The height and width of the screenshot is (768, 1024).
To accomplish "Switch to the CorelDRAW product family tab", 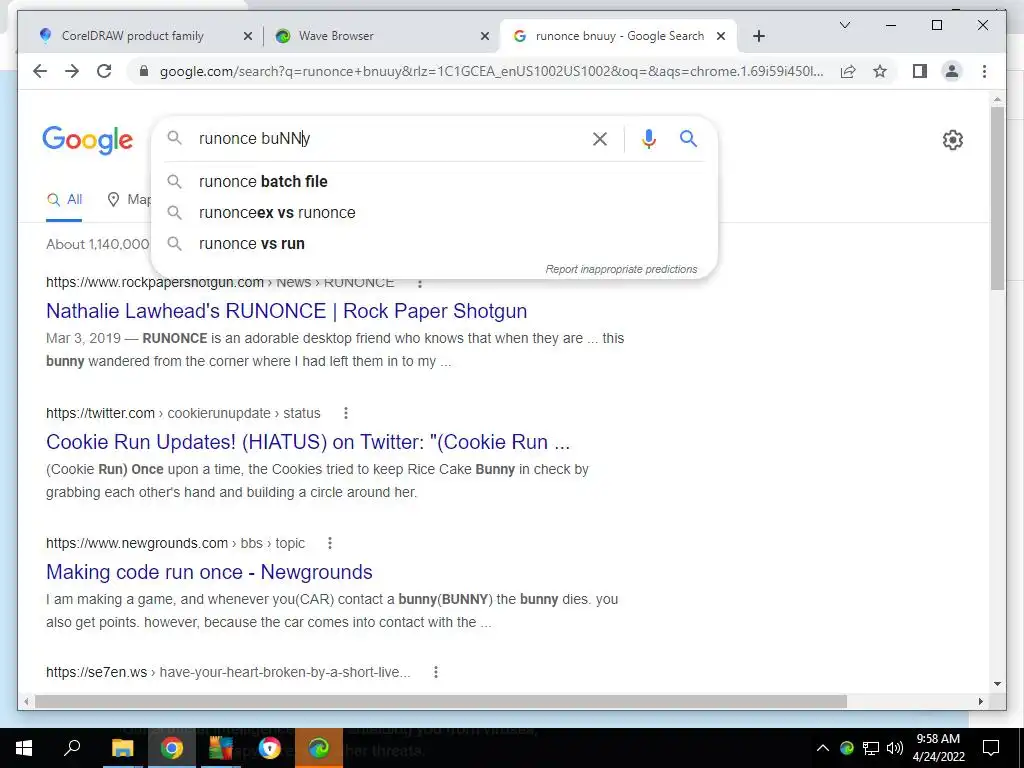I will point(133,36).
